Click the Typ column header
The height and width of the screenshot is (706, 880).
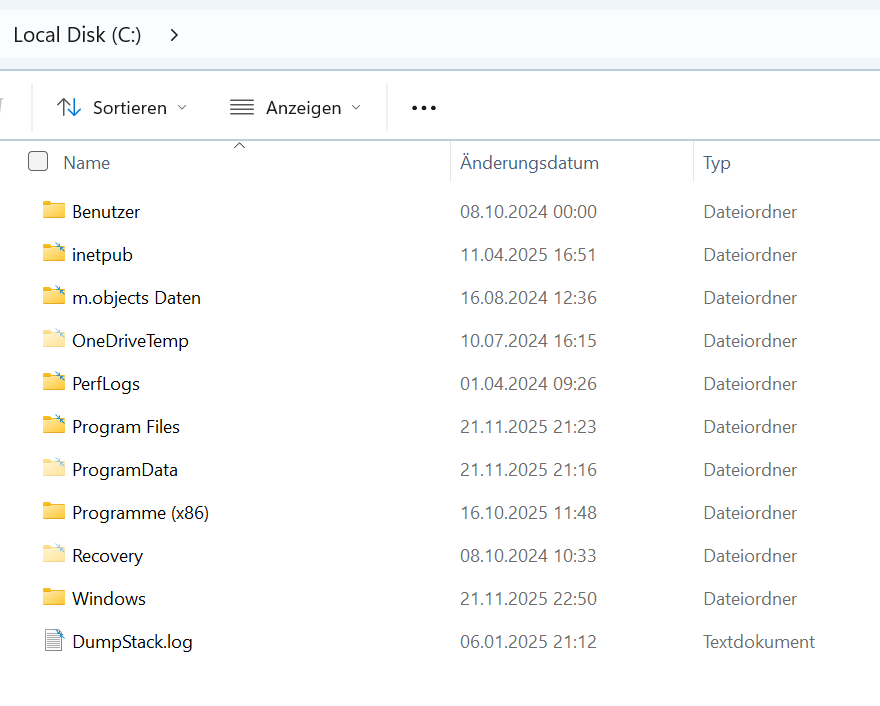coord(716,162)
